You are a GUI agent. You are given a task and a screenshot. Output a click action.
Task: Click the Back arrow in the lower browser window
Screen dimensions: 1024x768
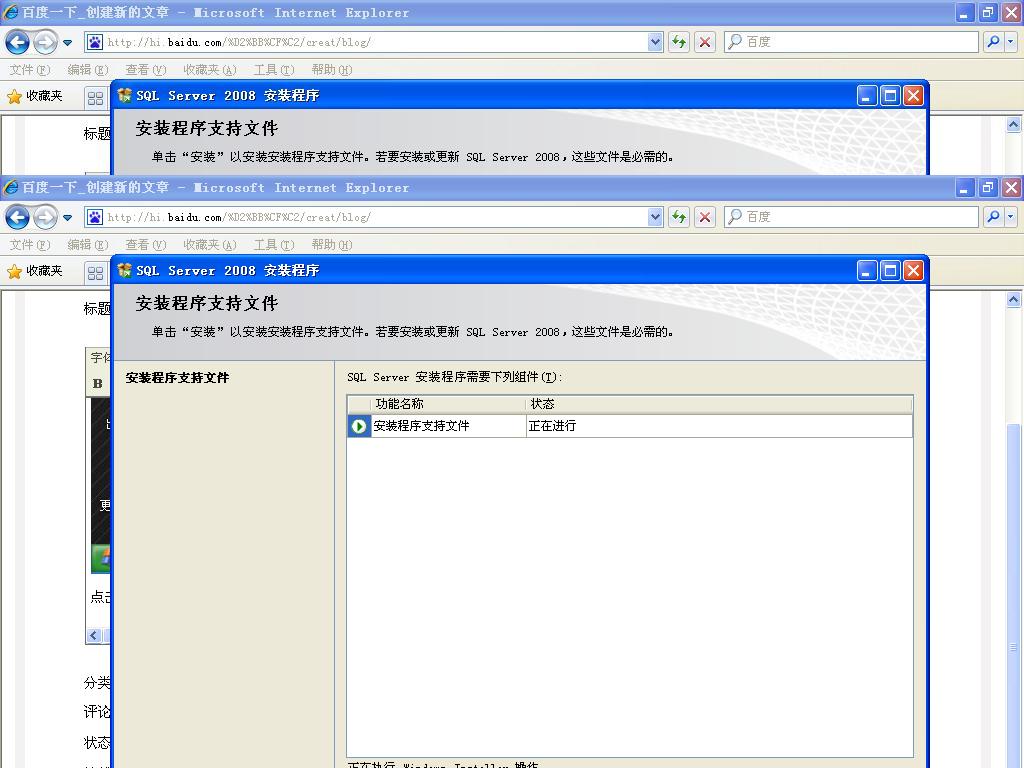click(x=17, y=217)
